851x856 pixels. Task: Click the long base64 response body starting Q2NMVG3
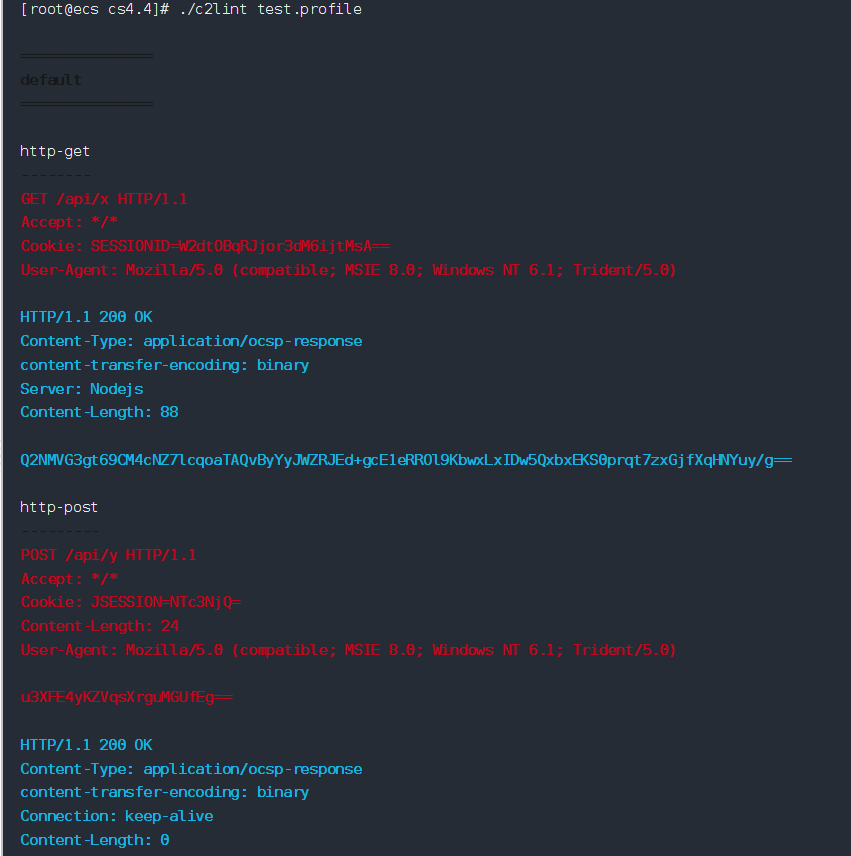pyautogui.click(x=406, y=460)
